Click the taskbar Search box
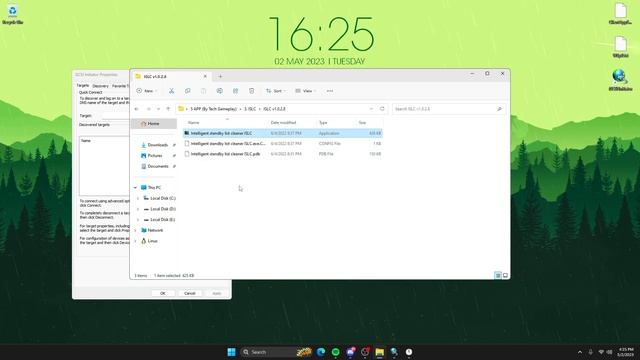 (276, 352)
